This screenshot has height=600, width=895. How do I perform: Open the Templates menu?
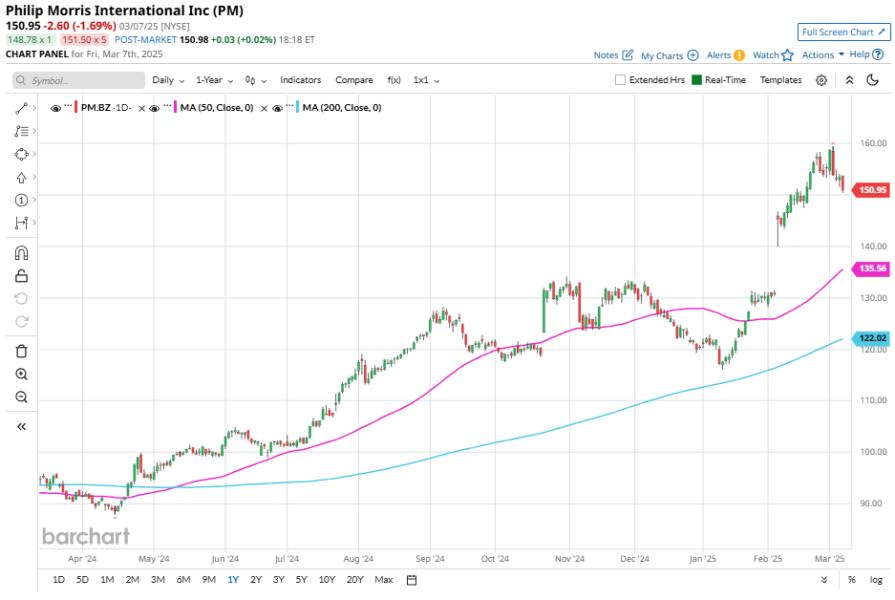pyautogui.click(x=780, y=80)
